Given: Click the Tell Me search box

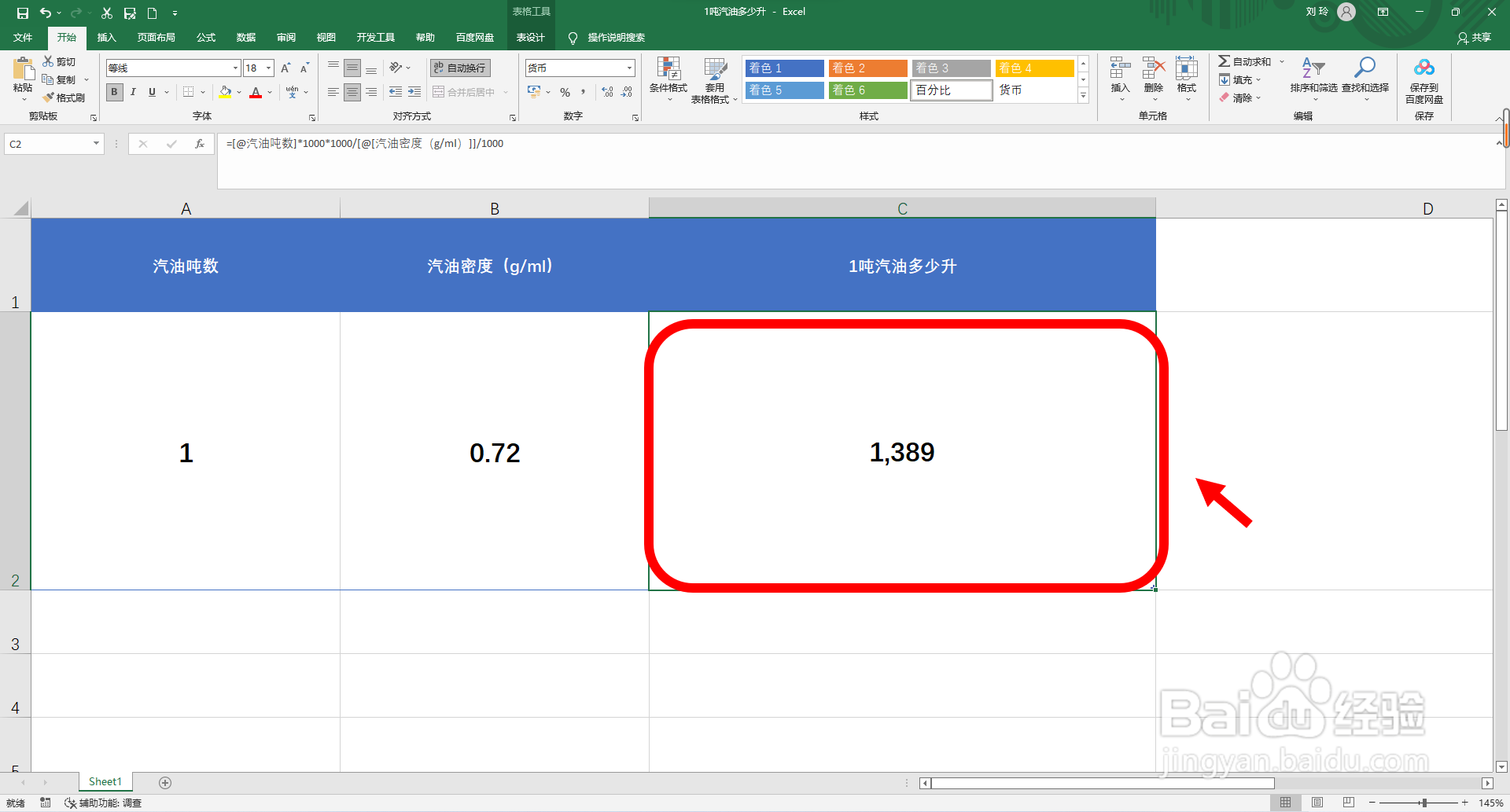Looking at the screenshot, I should 607,38.
